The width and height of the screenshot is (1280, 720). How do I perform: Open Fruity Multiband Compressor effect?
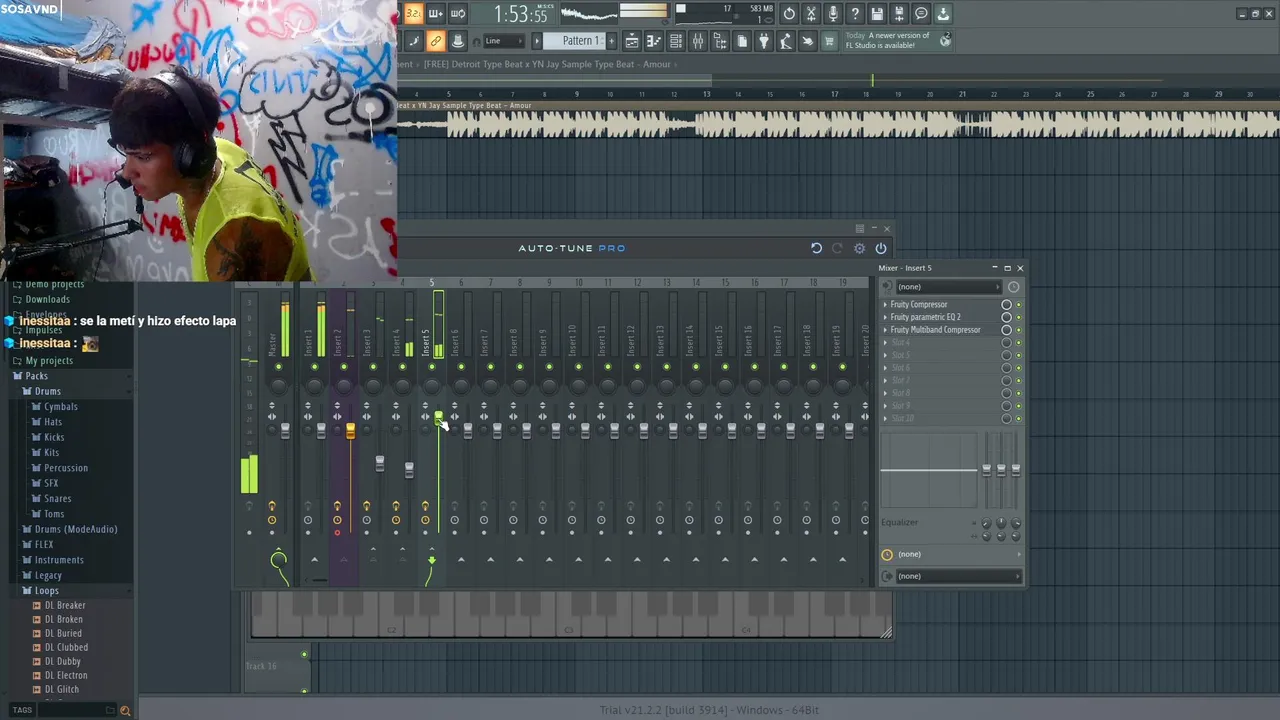(x=935, y=330)
